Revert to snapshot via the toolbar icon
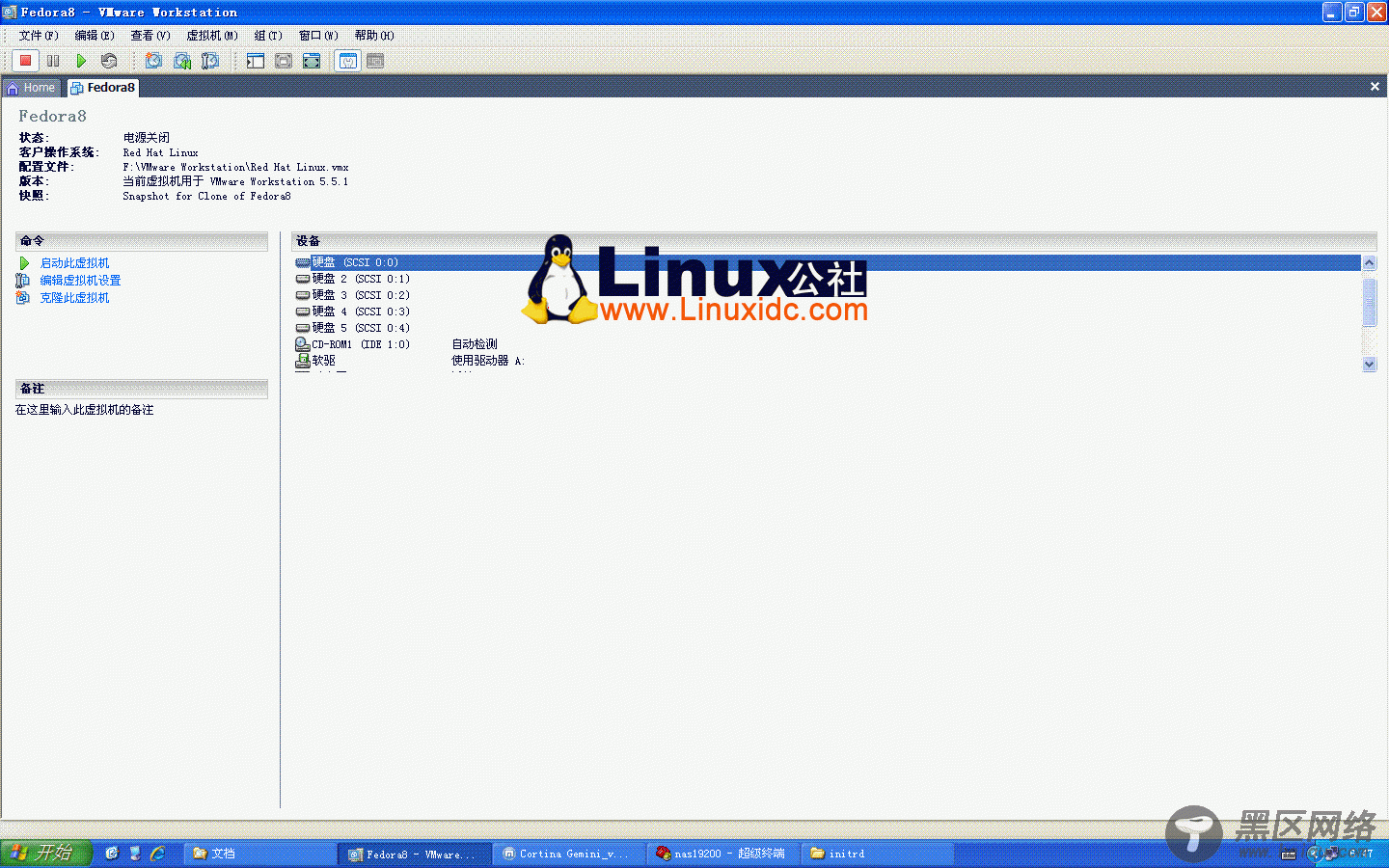Screen dimensions: 1389x868 tap(181, 61)
